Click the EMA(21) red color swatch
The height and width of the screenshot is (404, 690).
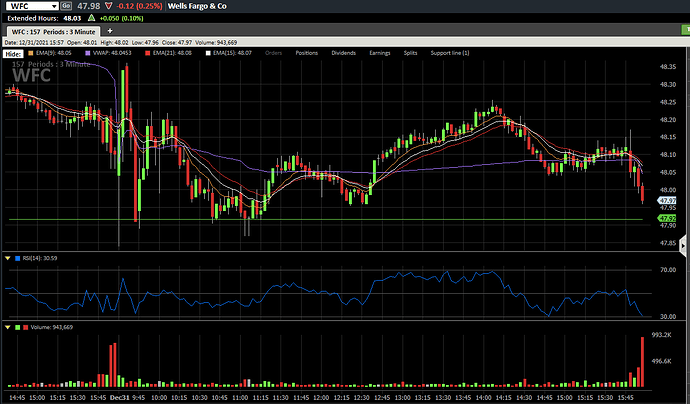148,53
